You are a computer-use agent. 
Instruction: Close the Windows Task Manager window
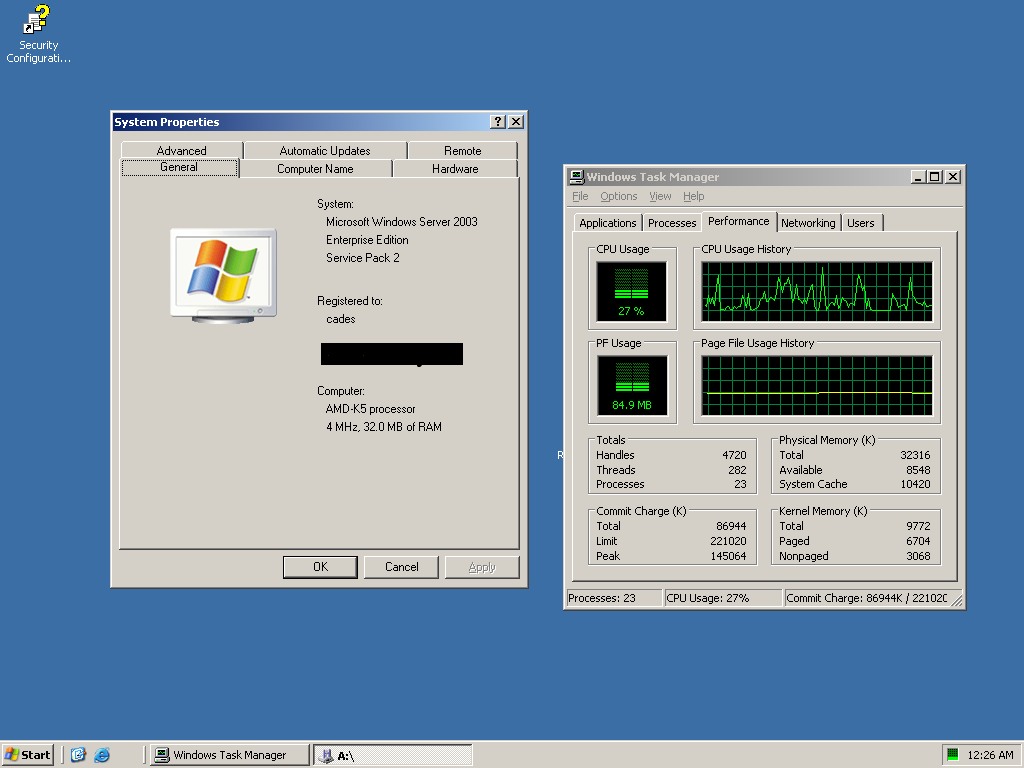(x=953, y=176)
